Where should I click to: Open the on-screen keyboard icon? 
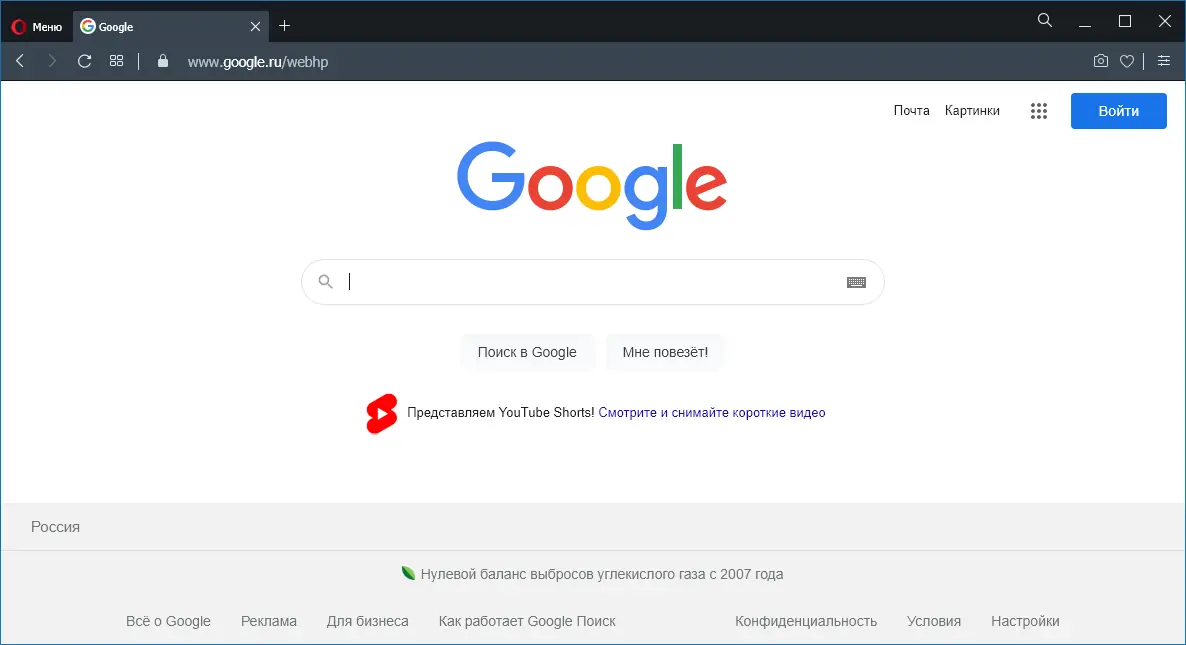coord(856,282)
